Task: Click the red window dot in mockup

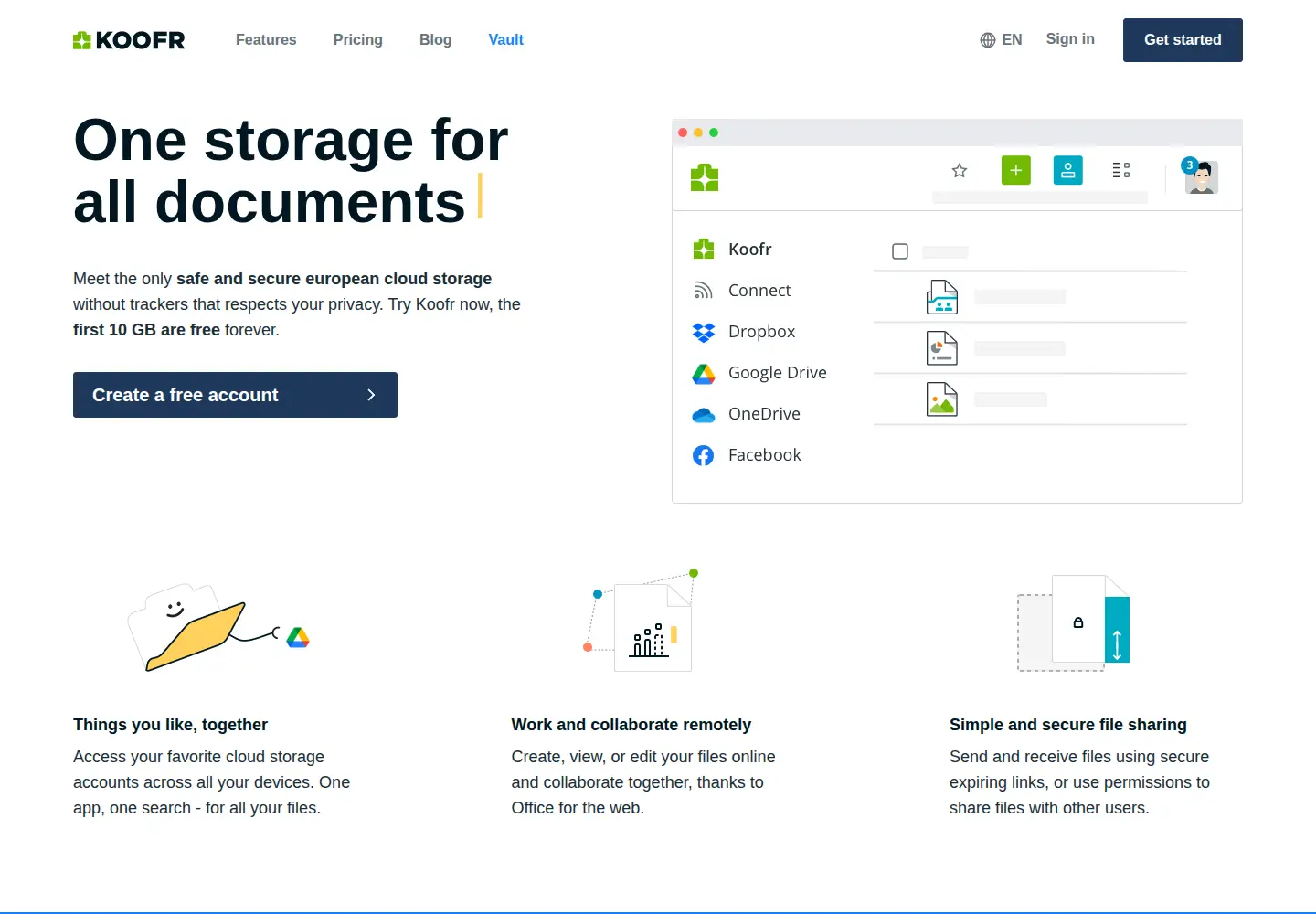Action: coord(683,133)
